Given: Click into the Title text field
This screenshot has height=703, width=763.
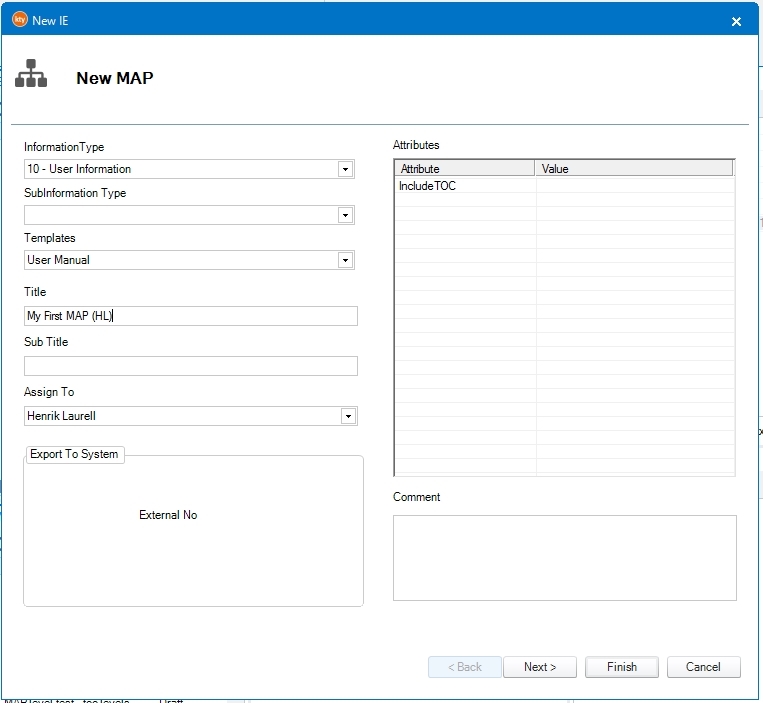Looking at the screenshot, I should (x=190, y=316).
